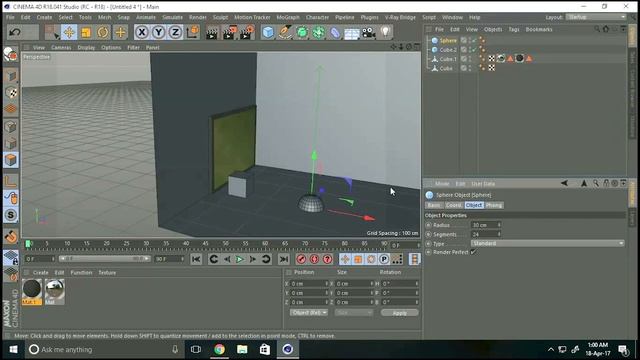This screenshot has height=360, width=640.
Task: Open Edit Render Settings icon
Action: pyautogui.click(x=246, y=32)
